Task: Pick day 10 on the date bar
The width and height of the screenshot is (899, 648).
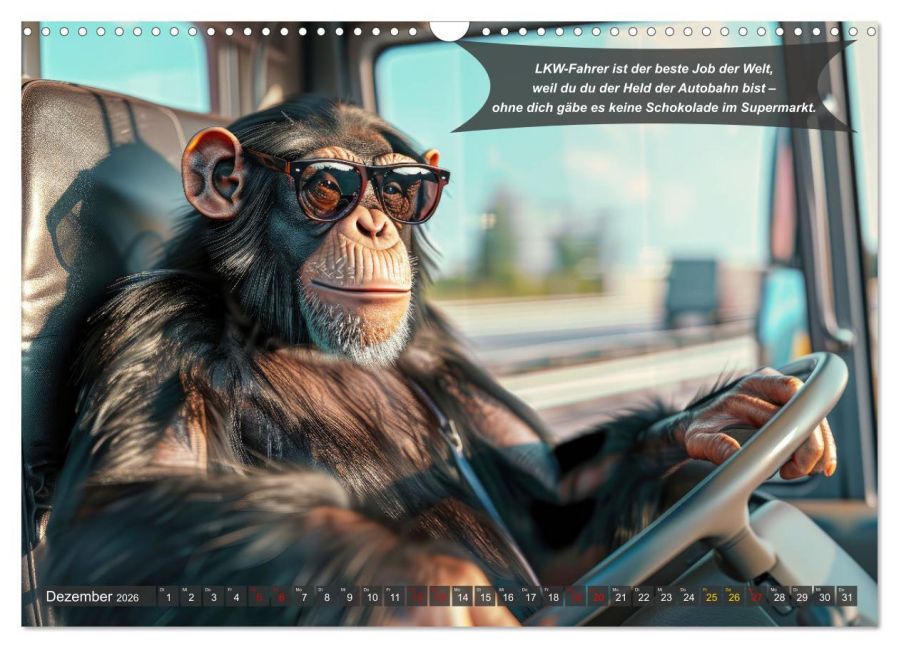Action: tap(372, 596)
